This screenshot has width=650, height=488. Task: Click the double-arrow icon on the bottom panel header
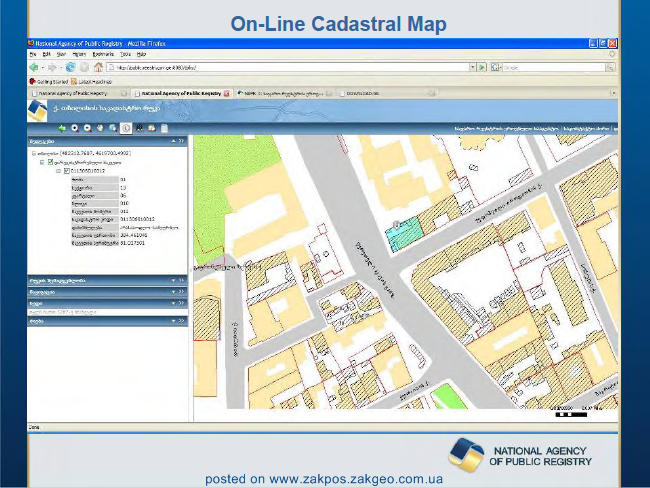[181, 321]
